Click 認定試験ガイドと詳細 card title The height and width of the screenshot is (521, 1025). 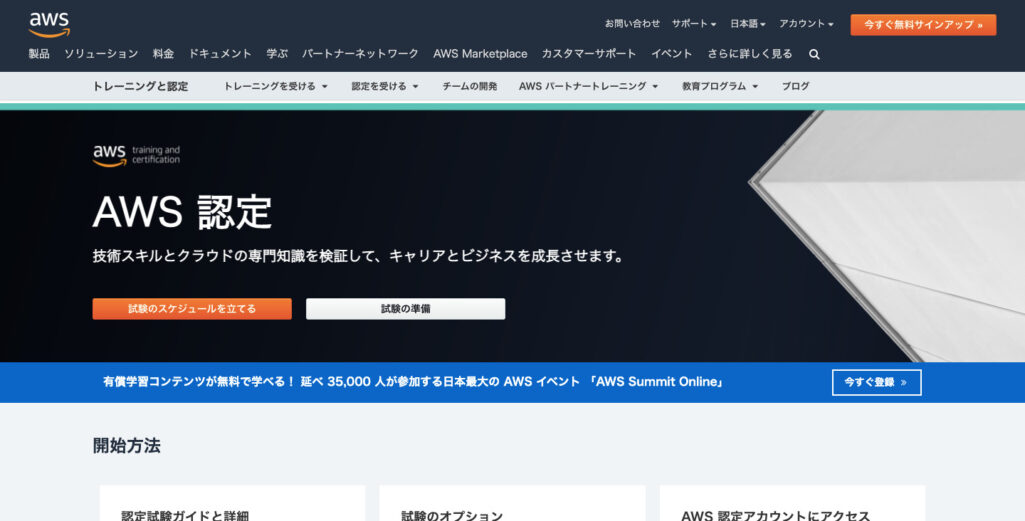coord(185,516)
